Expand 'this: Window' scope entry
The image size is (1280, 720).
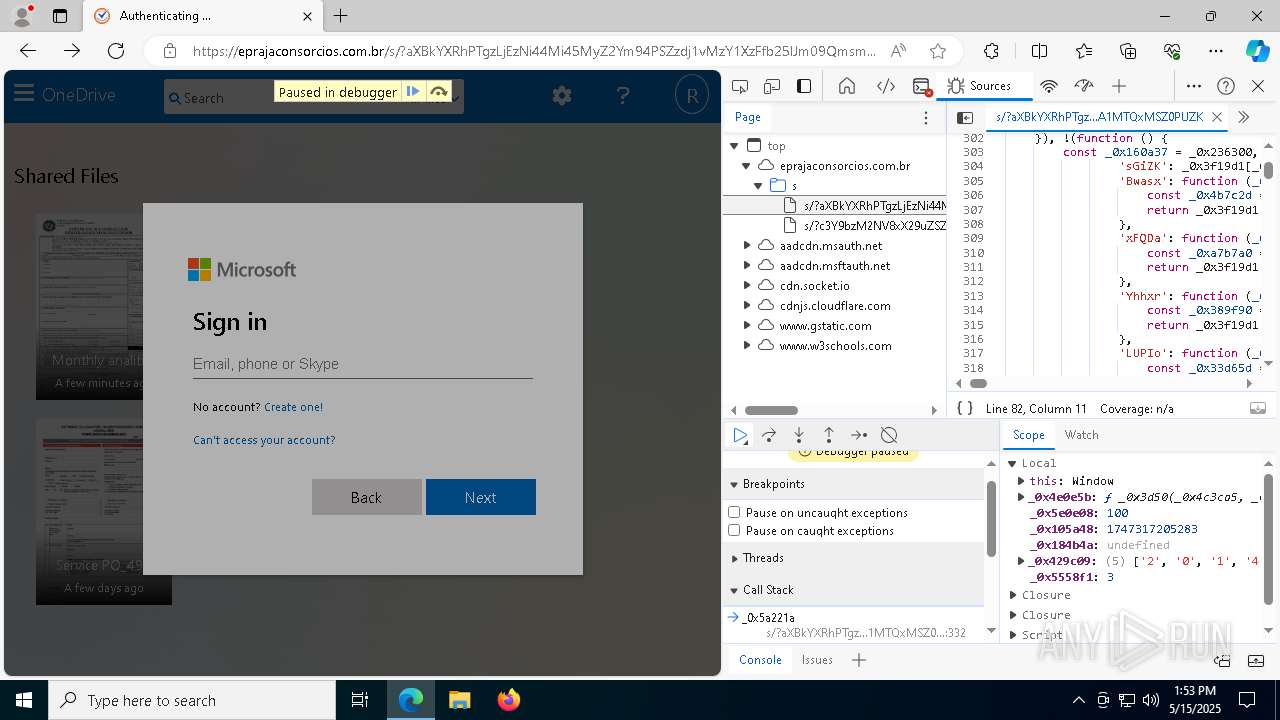[x=1021, y=481]
